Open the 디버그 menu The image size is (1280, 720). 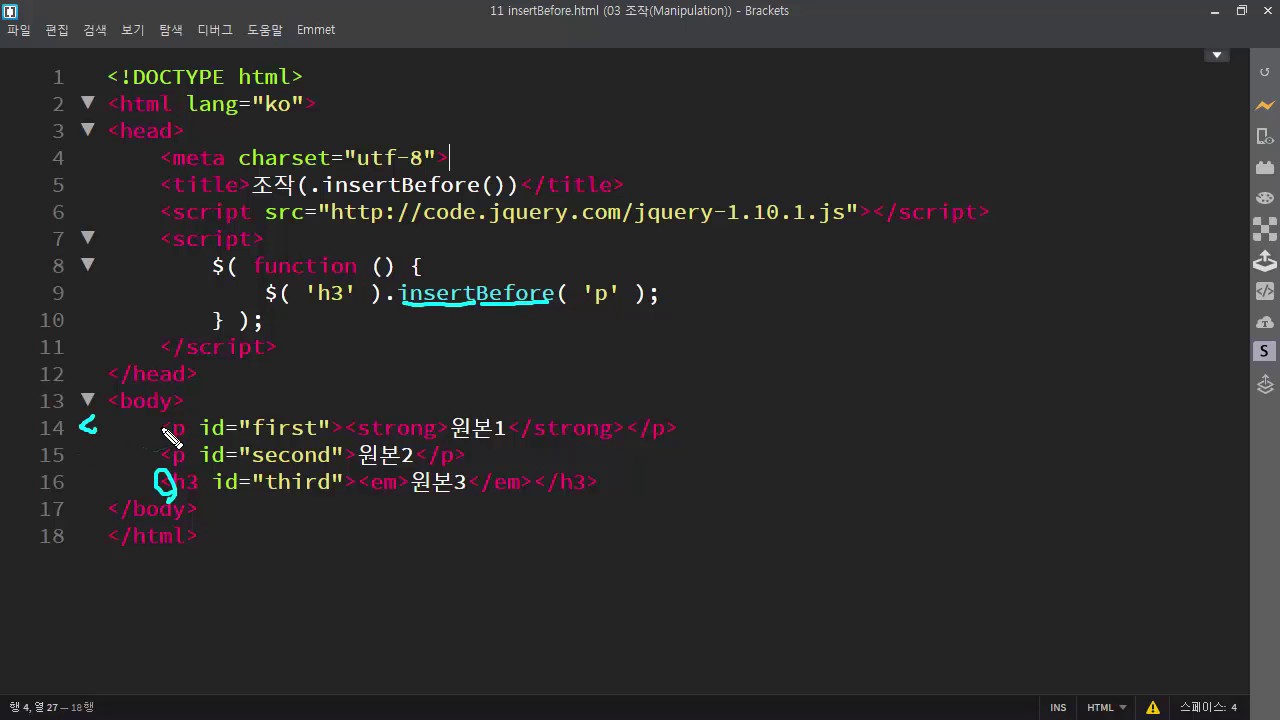[x=215, y=30]
